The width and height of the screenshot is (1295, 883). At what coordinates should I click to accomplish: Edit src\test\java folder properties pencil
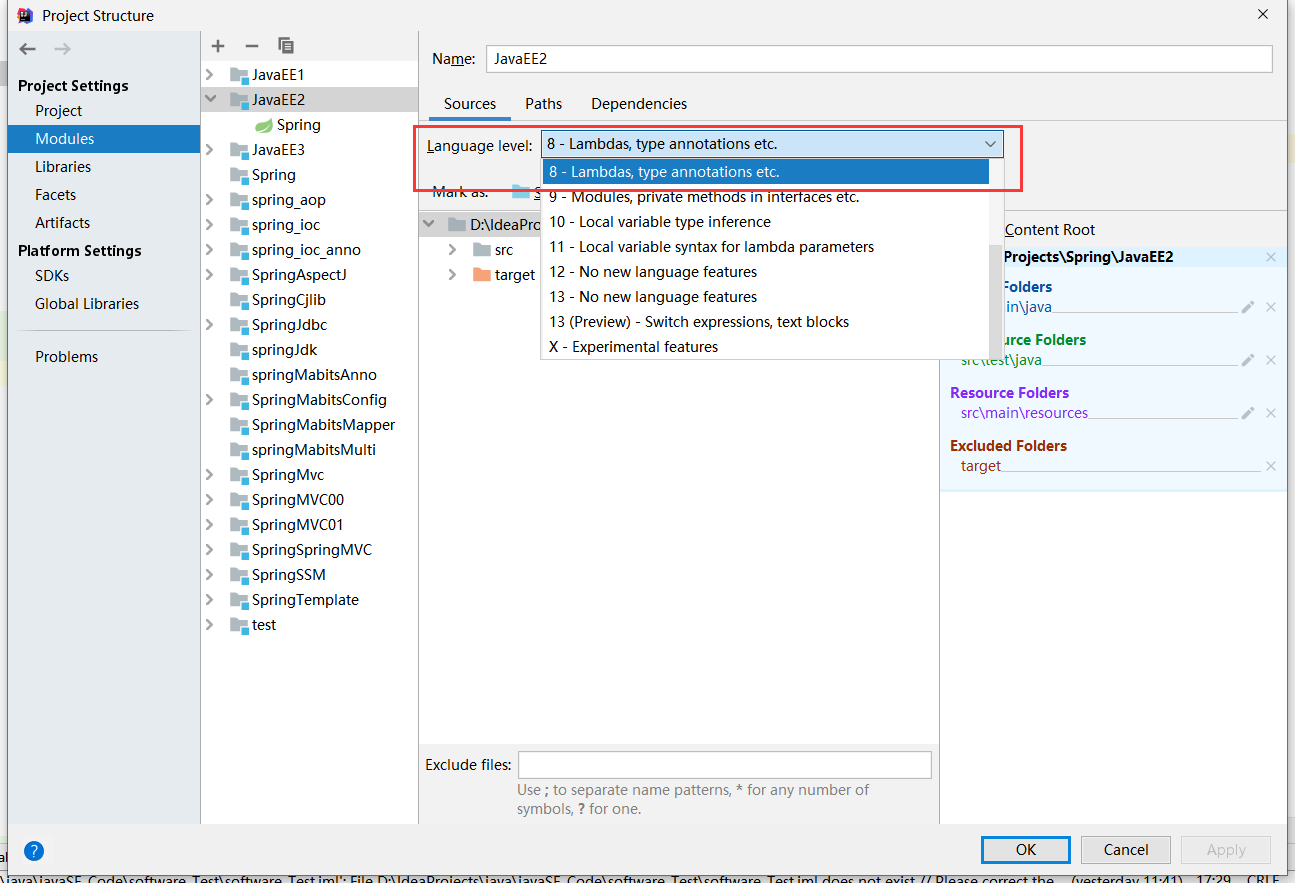point(1247,360)
